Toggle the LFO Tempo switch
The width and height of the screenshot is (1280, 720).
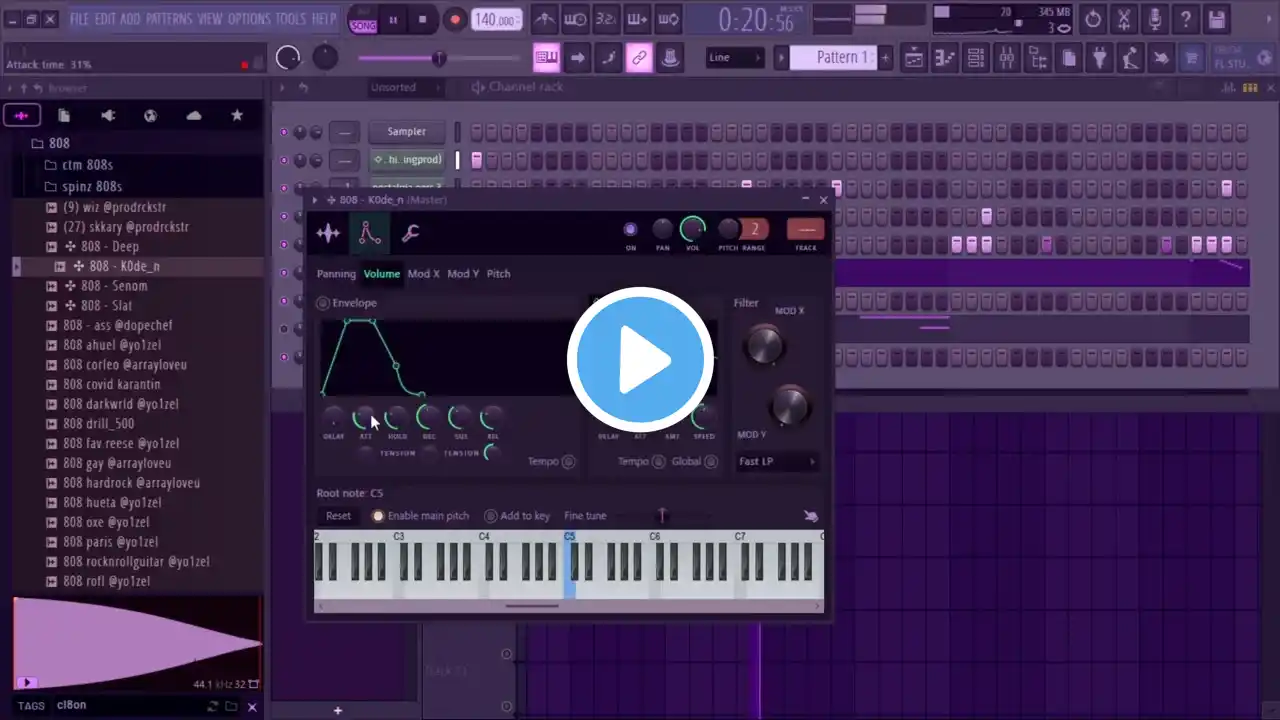tap(658, 461)
